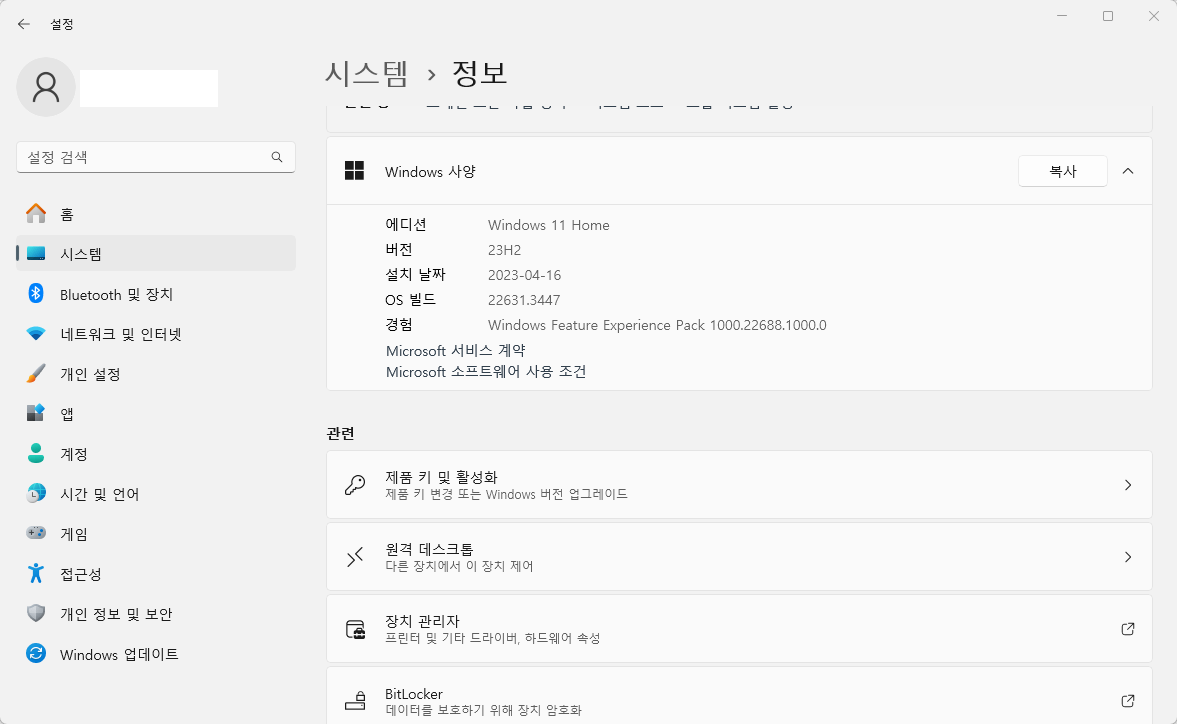This screenshot has width=1177, height=724.
Task: Open 앱 settings in sidebar
Action: pos(155,413)
